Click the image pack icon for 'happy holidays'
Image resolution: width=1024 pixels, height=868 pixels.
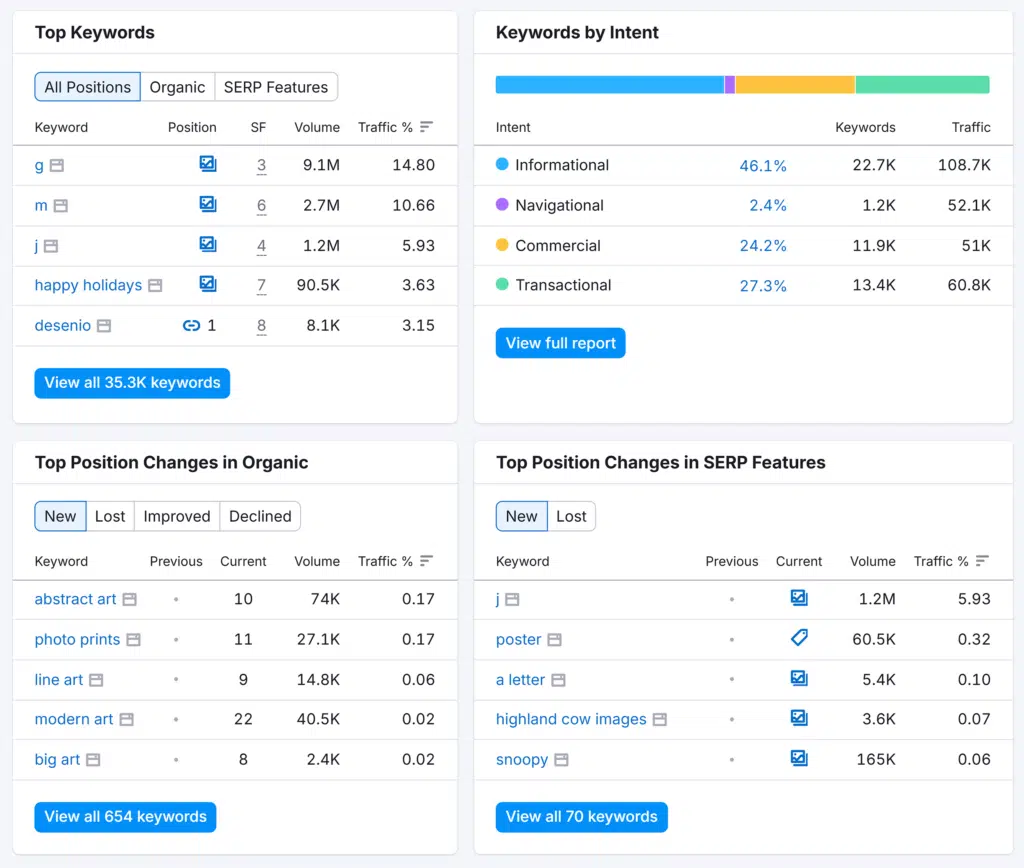click(x=208, y=284)
